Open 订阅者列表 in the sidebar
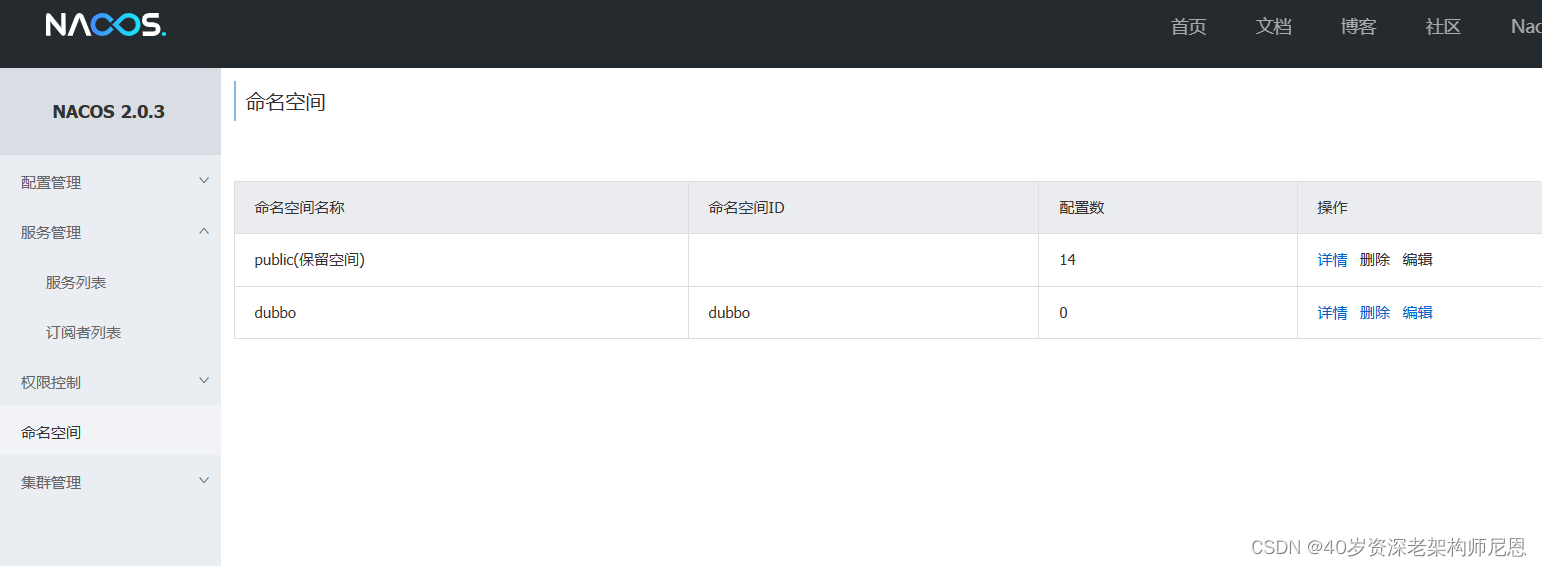The width and height of the screenshot is (1542, 566). coord(84,333)
